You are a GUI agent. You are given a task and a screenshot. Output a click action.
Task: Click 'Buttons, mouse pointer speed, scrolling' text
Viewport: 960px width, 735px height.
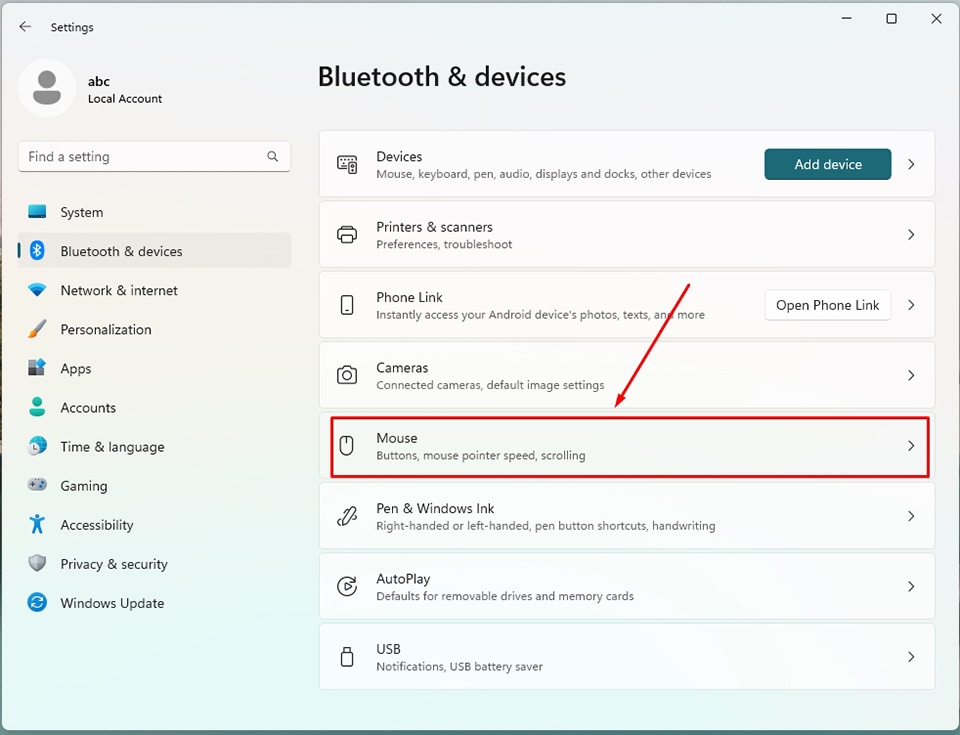[x=481, y=455]
